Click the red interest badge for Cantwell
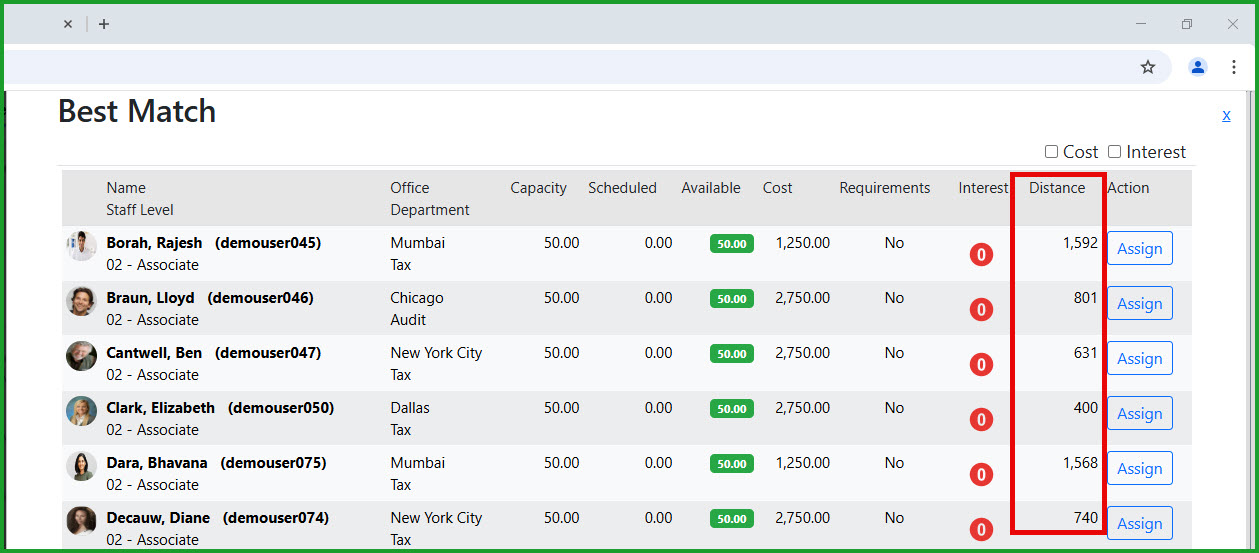Image resolution: width=1259 pixels, height=553 pixels. tap(981, 365)
